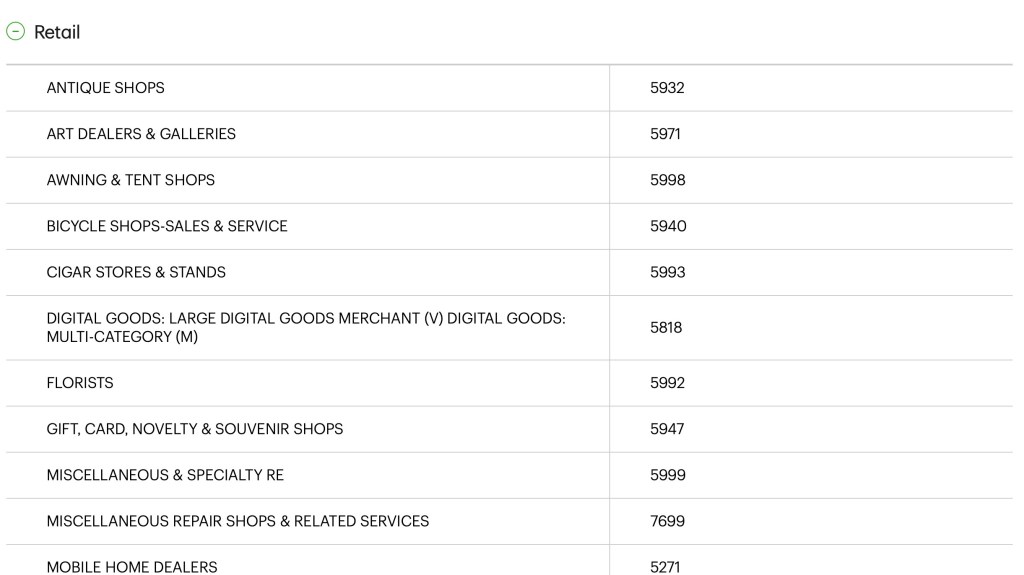Collapse the Retail section minus icon
The height and width of the screenshot is (575, 1024).
(x=15, y=31)
